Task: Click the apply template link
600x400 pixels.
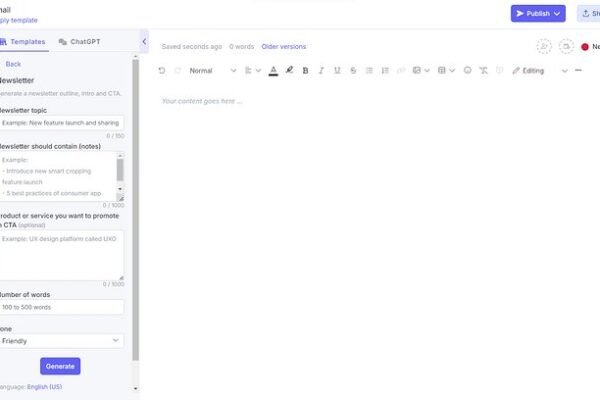Action: point(19,20)
